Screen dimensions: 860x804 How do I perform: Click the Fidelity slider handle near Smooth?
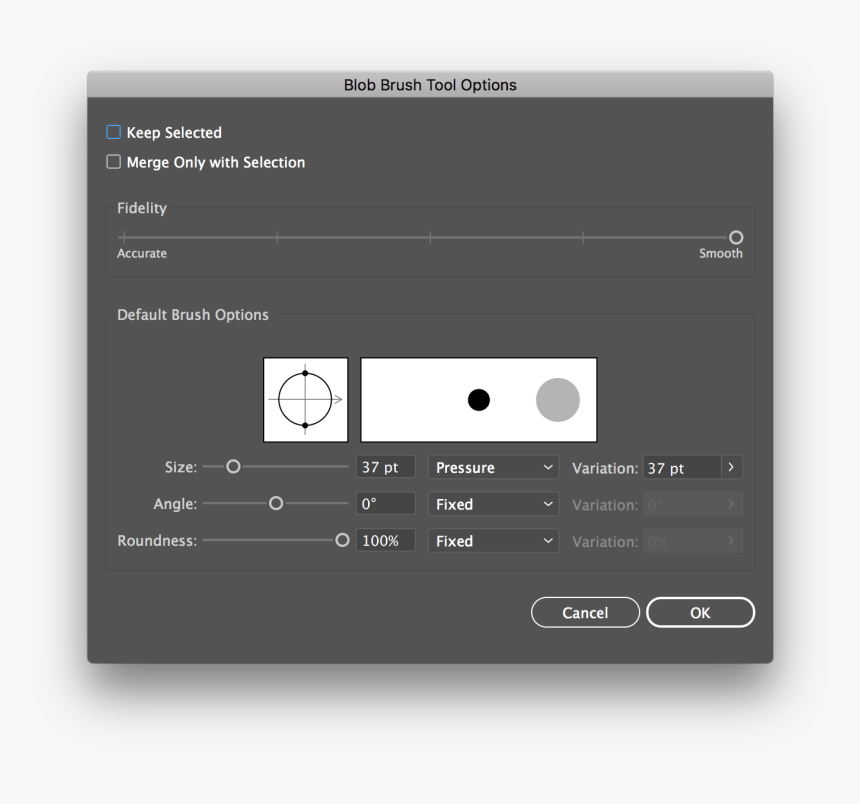735,237
